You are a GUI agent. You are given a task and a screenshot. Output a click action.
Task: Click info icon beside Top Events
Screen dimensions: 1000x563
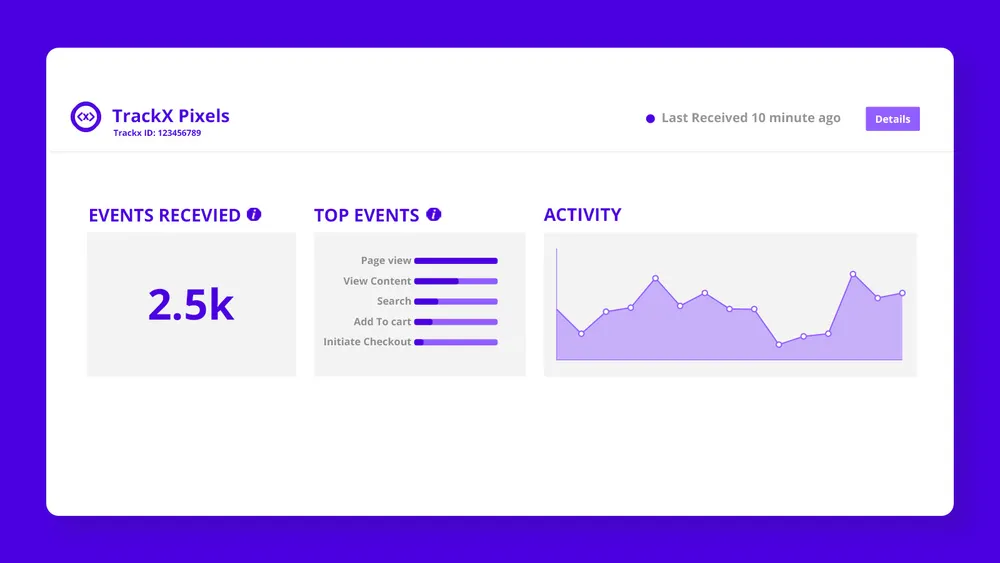pyautogui.click(x=433, y=214)
